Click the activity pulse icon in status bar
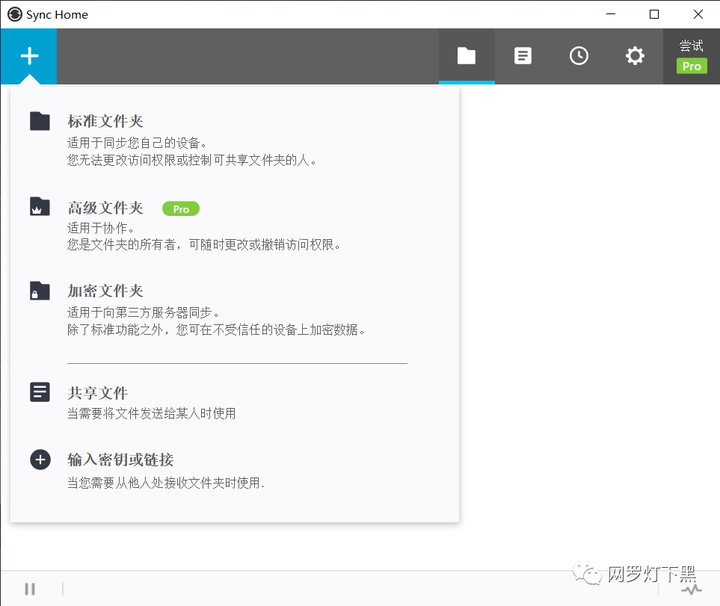This screenshot has width=720, height=606. pos(691,589)
